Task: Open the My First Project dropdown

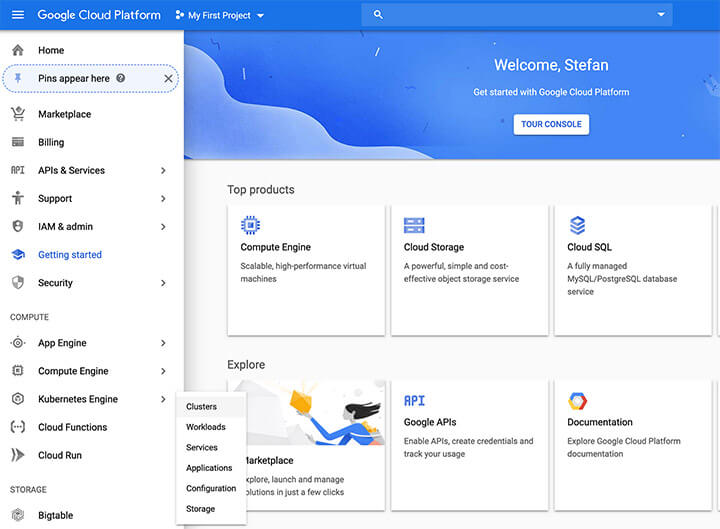Action: click(x=220, y=15)
